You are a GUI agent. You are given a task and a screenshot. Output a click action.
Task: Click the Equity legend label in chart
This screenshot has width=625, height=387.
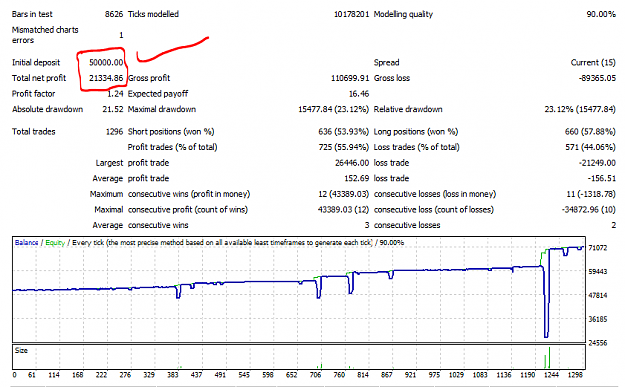coord(55,242)
